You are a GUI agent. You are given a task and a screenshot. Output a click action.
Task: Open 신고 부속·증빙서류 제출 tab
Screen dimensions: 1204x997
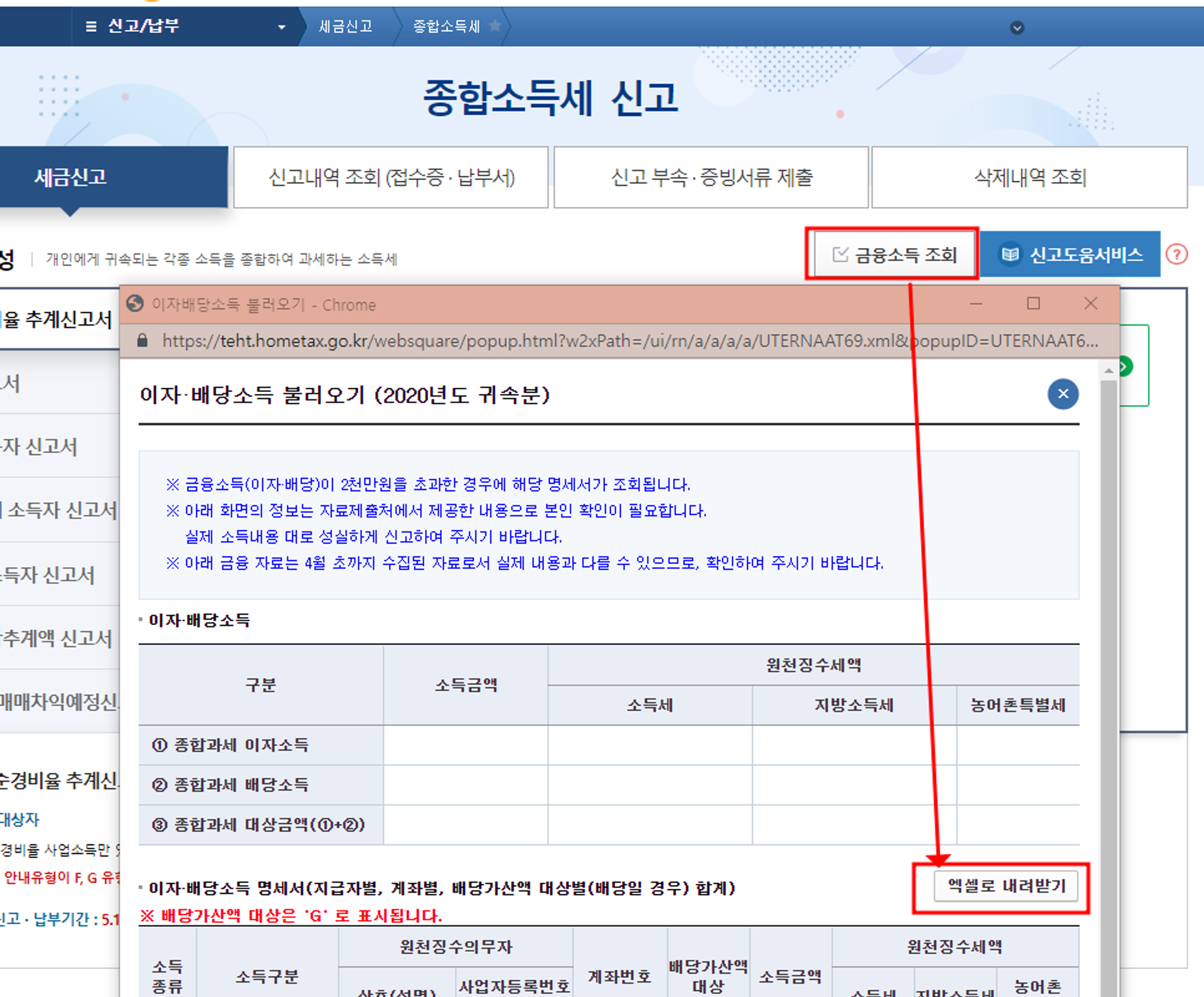711,177
